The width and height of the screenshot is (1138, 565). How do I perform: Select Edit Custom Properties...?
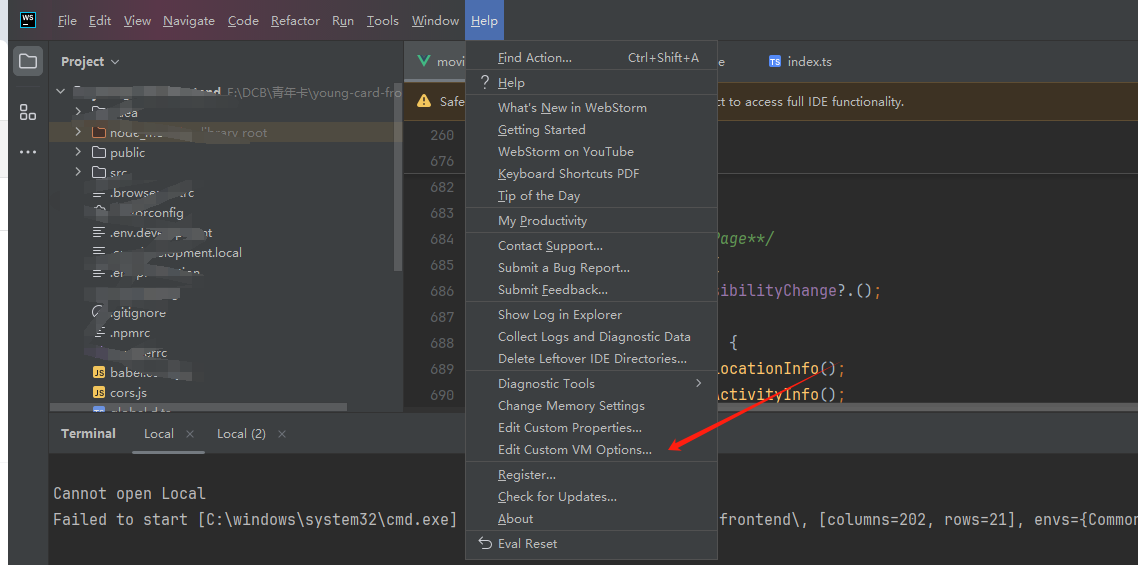(x=591, y=428)
